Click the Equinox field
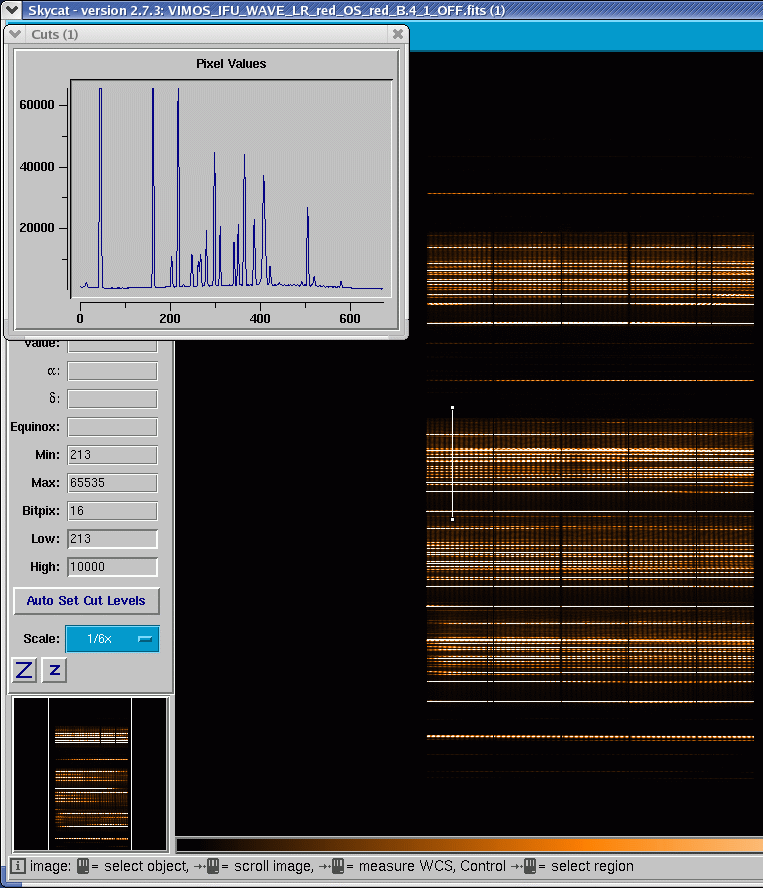 point(112,427)
